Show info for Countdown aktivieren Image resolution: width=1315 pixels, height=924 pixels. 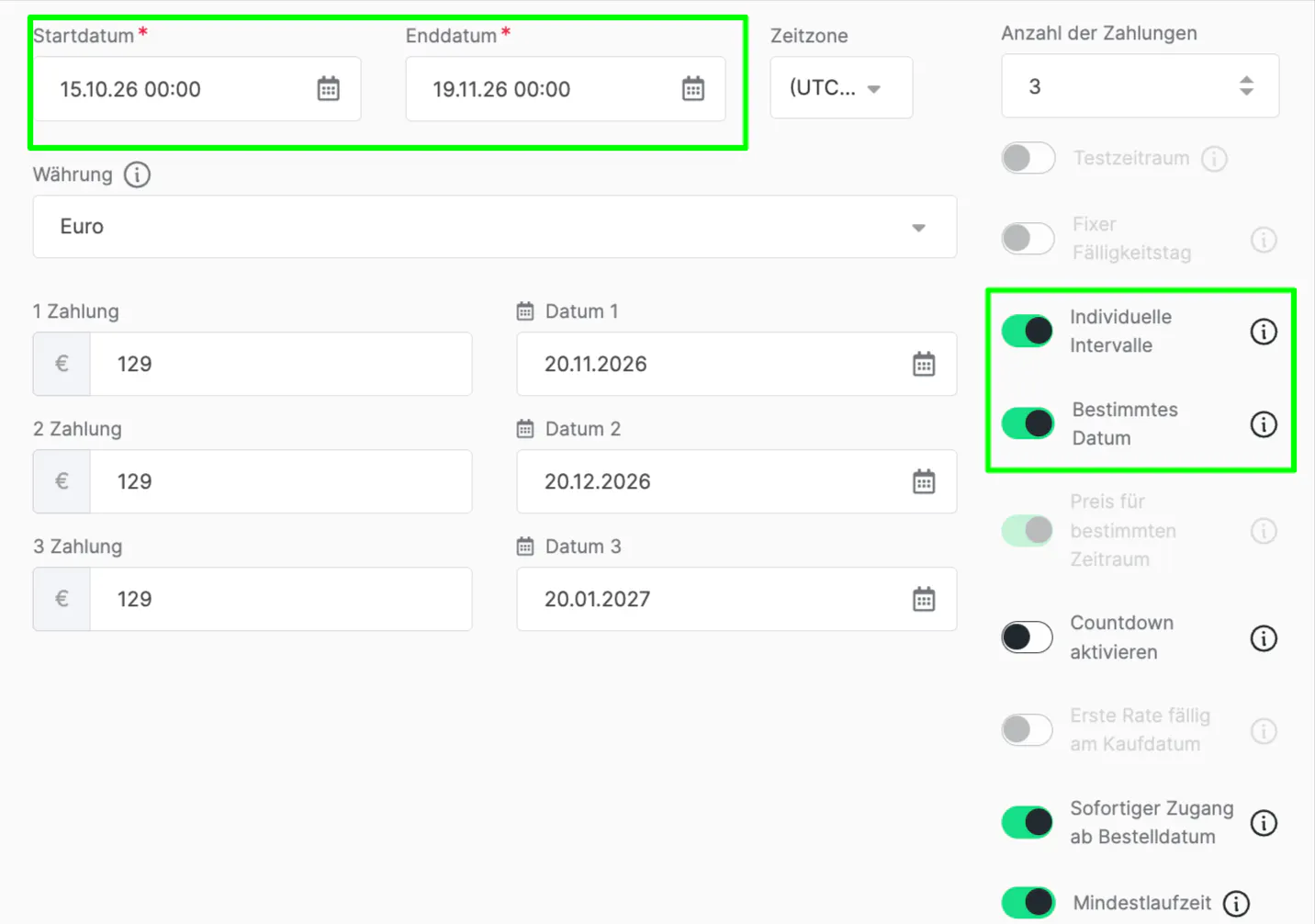coord(1264,638)
